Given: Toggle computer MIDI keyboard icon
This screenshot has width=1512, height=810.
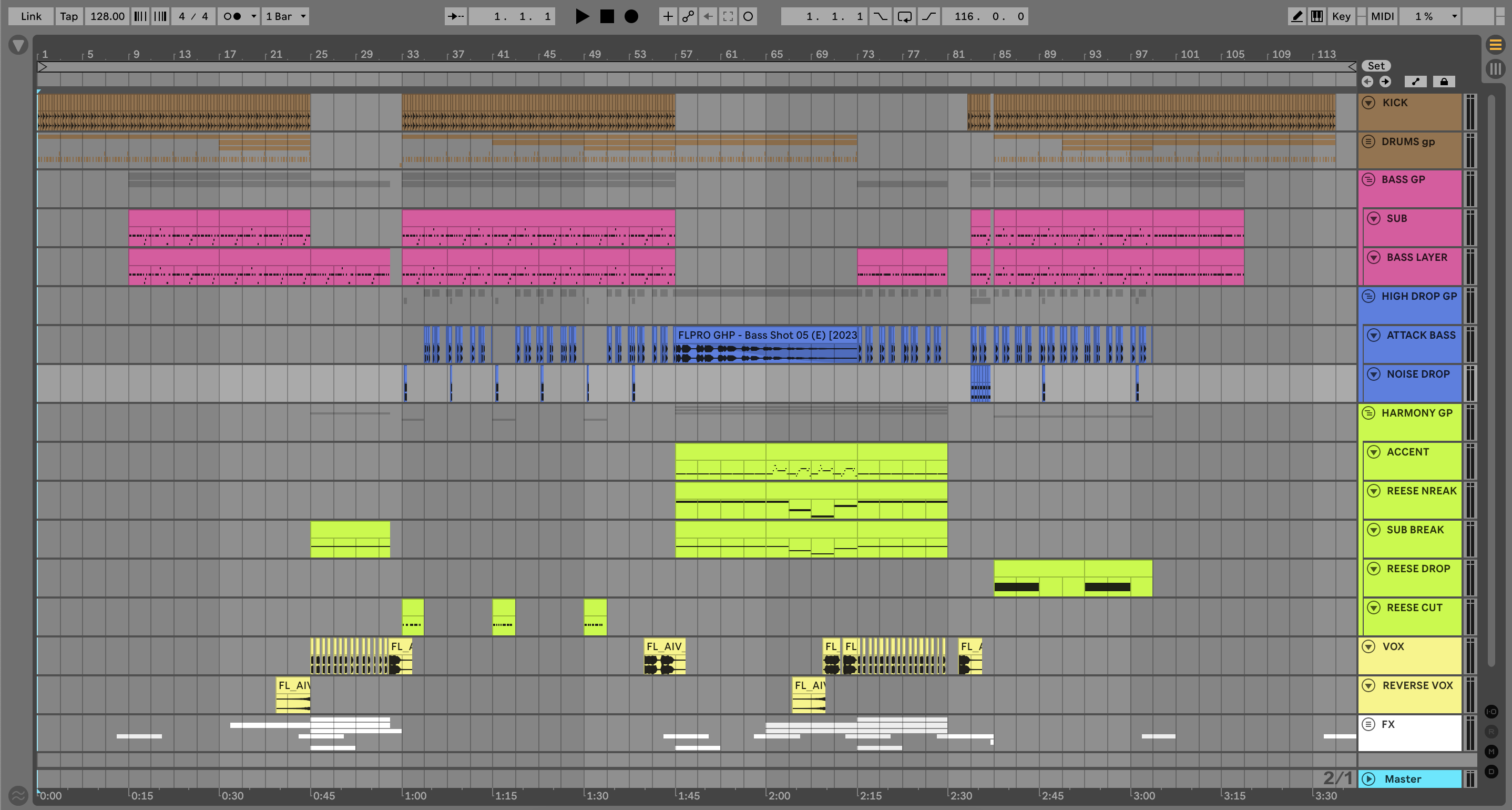Looking at the screenshot, I should (1316, 16).
